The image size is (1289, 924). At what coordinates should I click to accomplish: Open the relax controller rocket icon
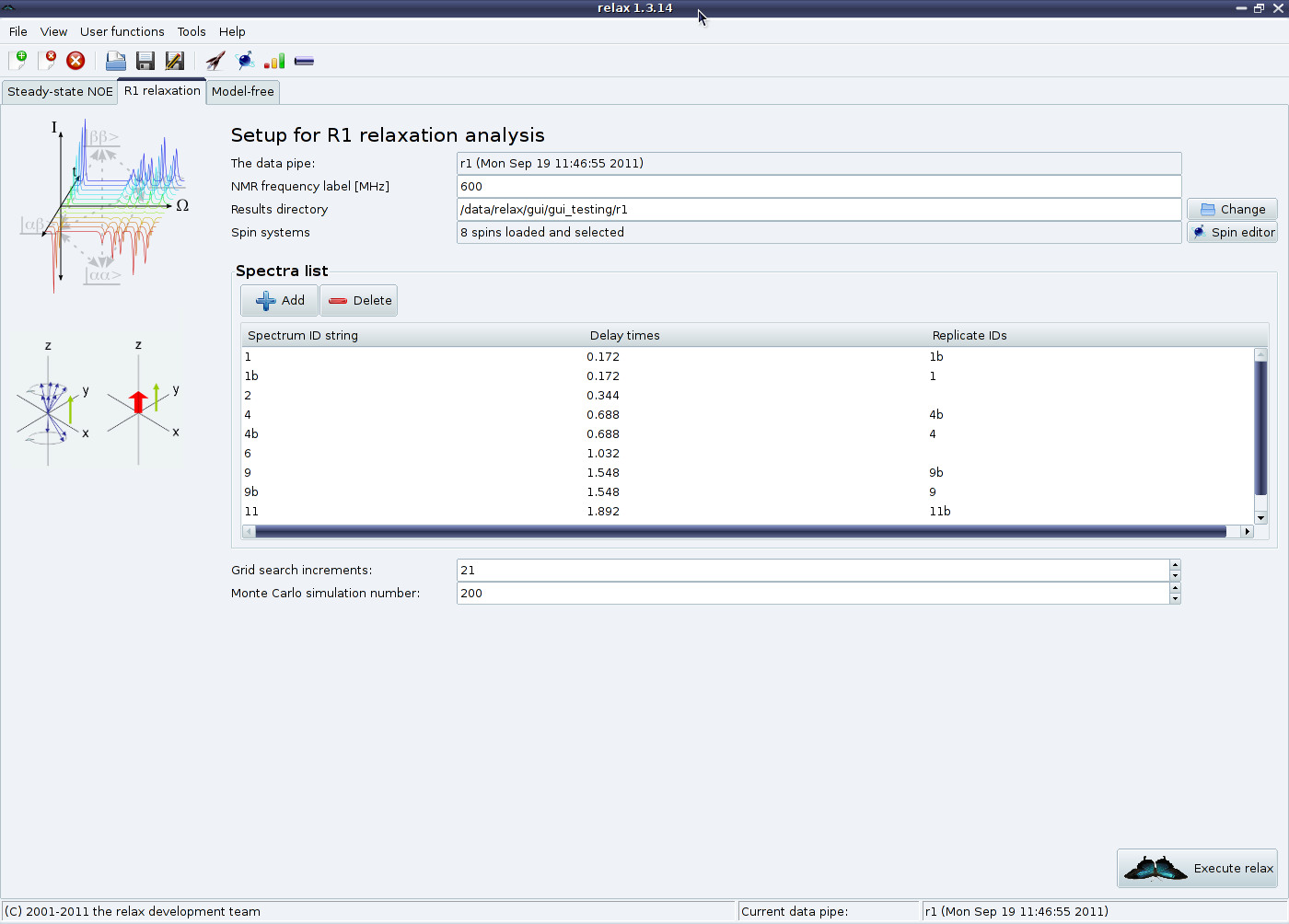pos(215,61)
